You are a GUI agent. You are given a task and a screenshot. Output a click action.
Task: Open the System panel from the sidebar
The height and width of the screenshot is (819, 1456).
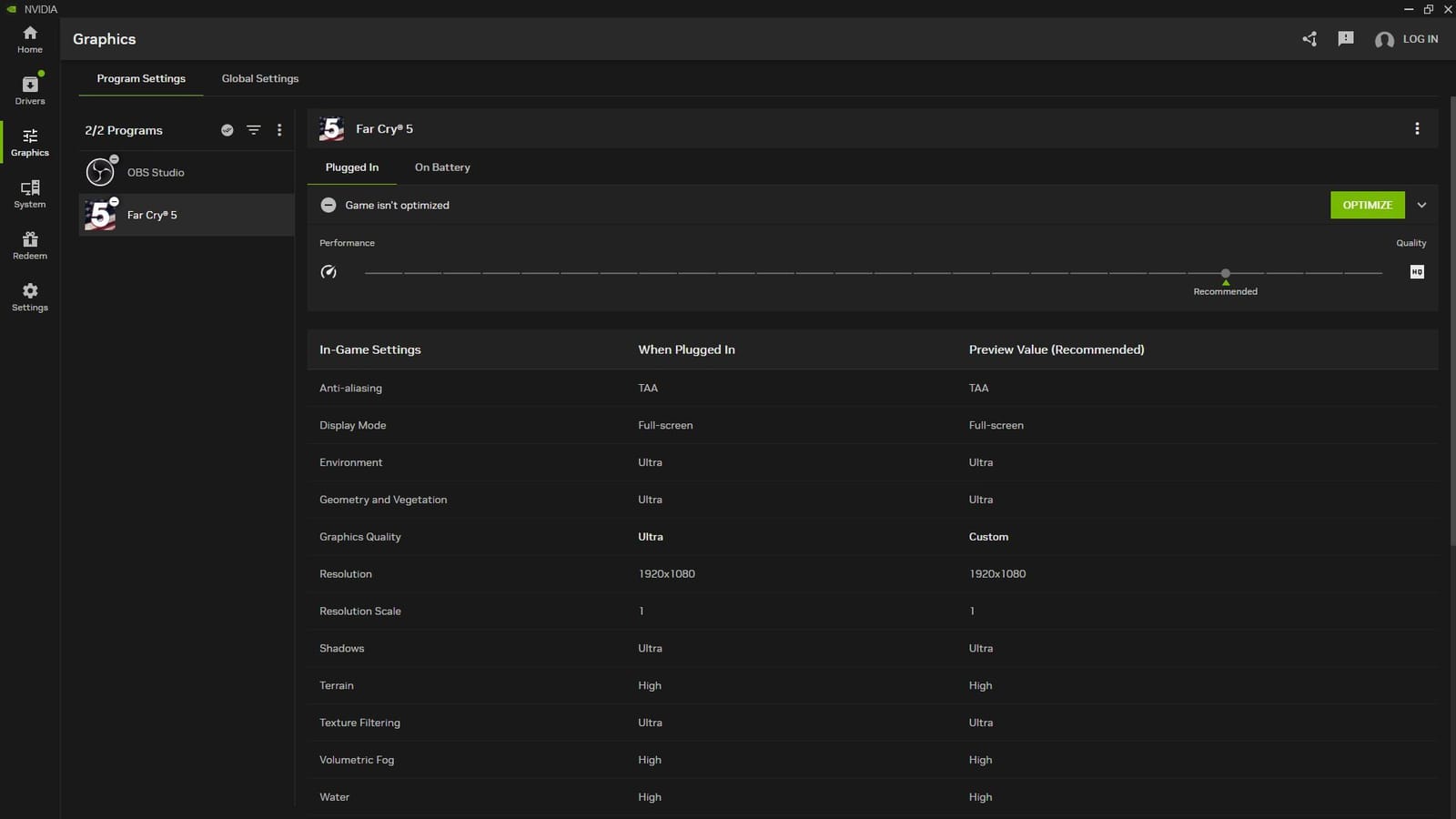coord(29,194)
